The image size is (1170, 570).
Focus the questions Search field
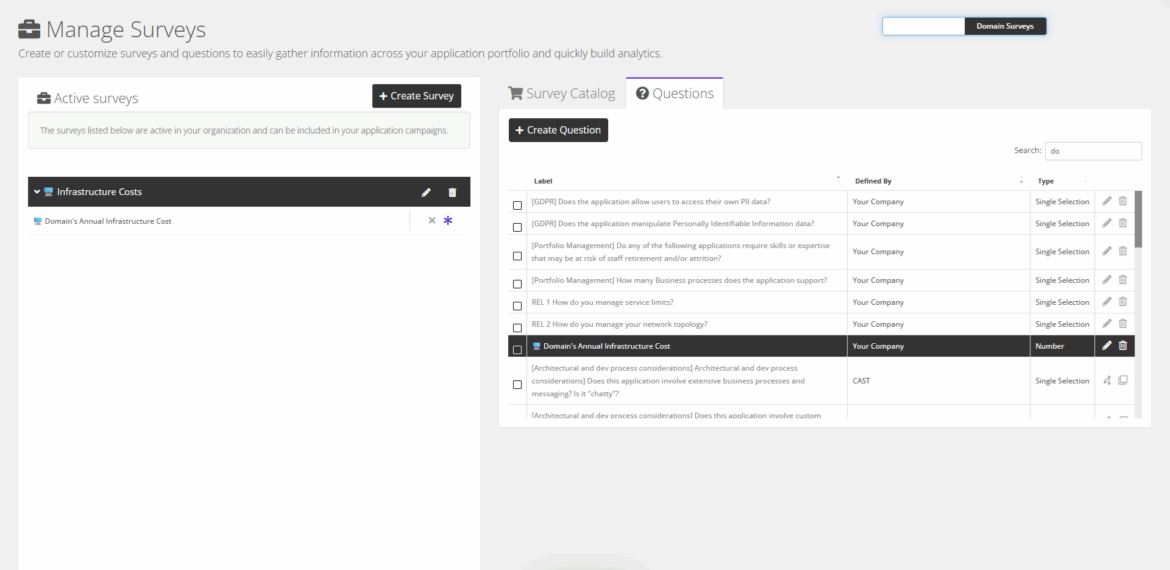pyautogui.click(x=1092, y=151)
